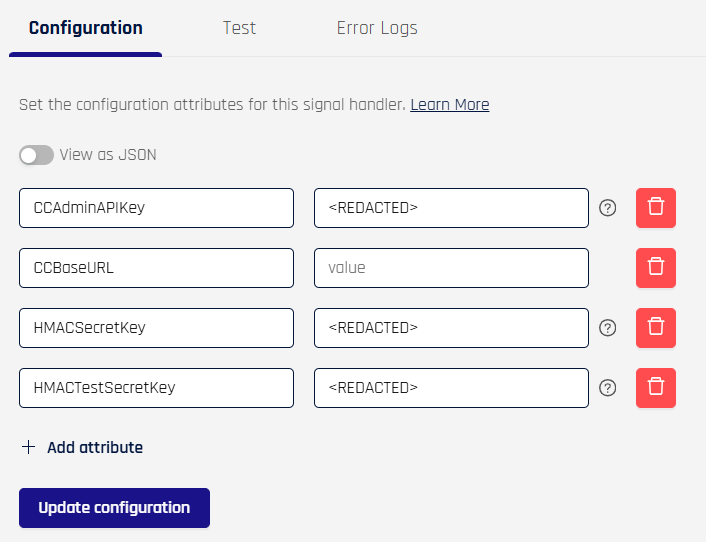
Task: Click help icon next to CCAdminAPIKey value
Action: coord(608,208)
